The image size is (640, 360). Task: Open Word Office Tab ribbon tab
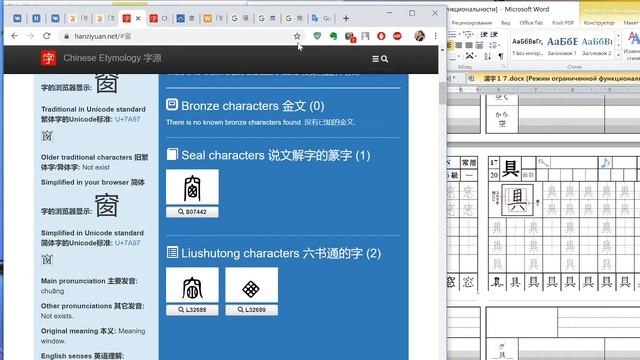click(531, 23)
